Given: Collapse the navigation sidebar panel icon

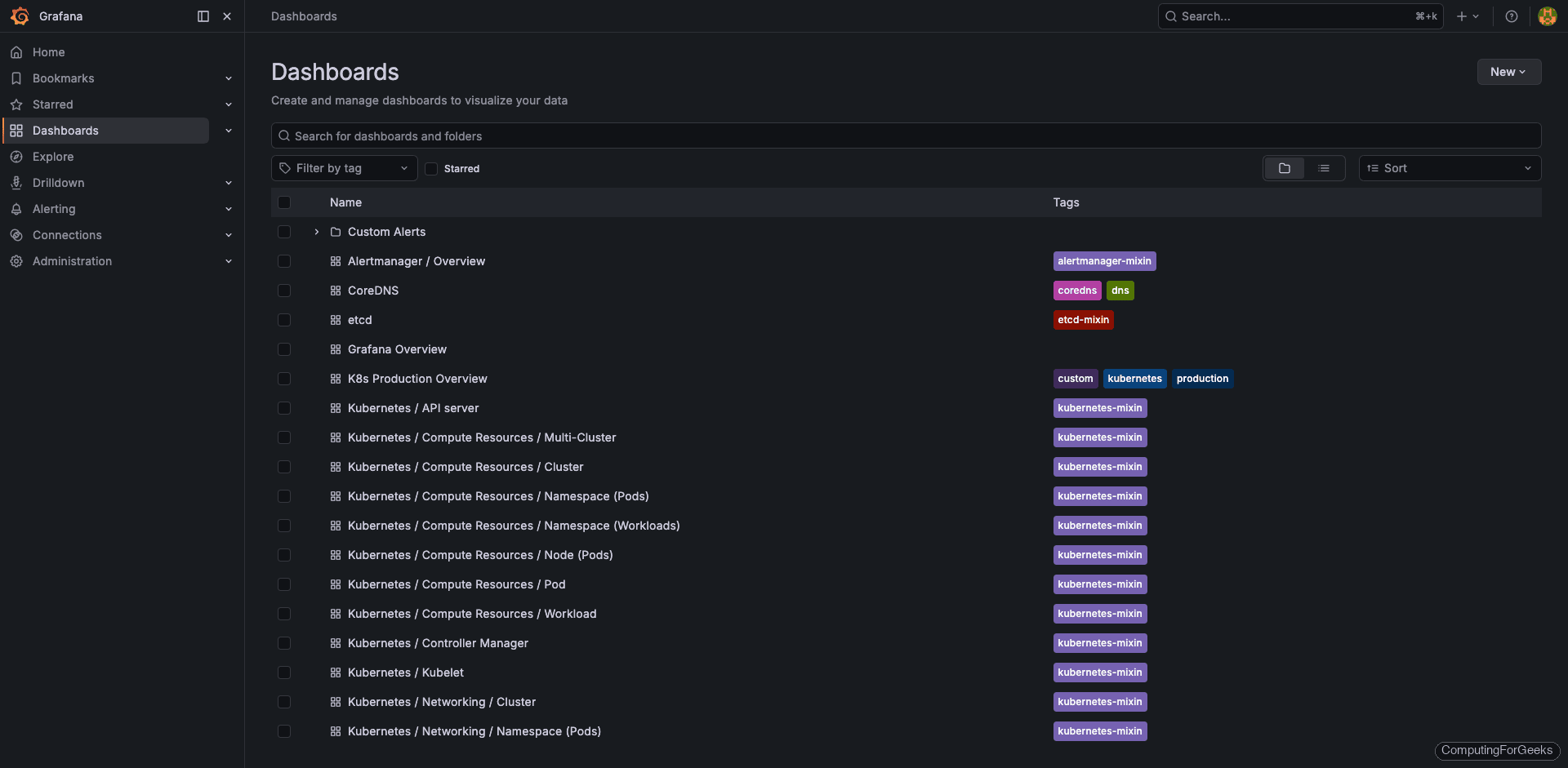Looking at the screenshot, I should 202,16.
